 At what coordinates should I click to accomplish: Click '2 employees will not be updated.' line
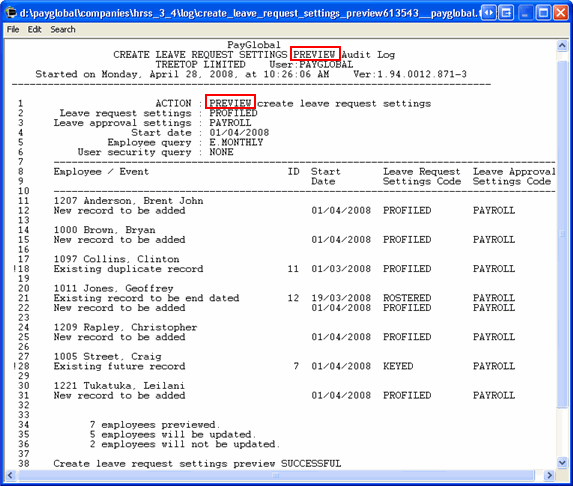(185, 444)
